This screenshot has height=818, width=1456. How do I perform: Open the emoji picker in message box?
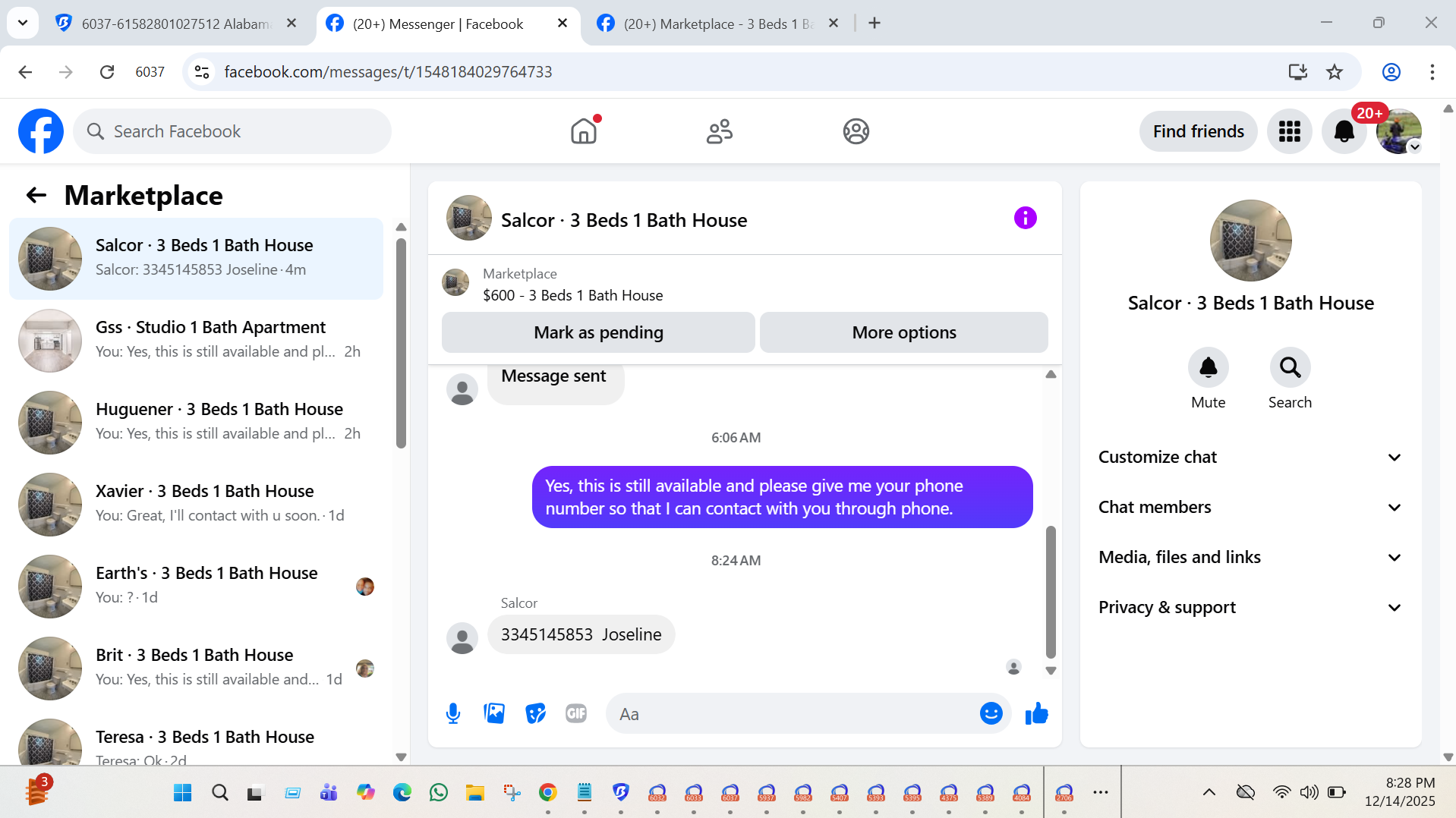click(991, 713)
